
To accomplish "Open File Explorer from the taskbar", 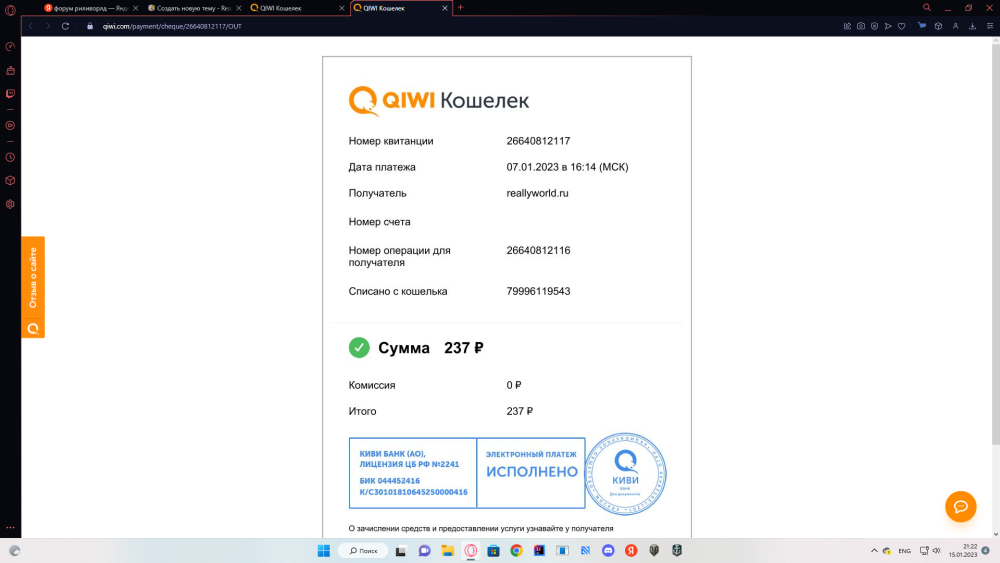I will coord(448,551).
